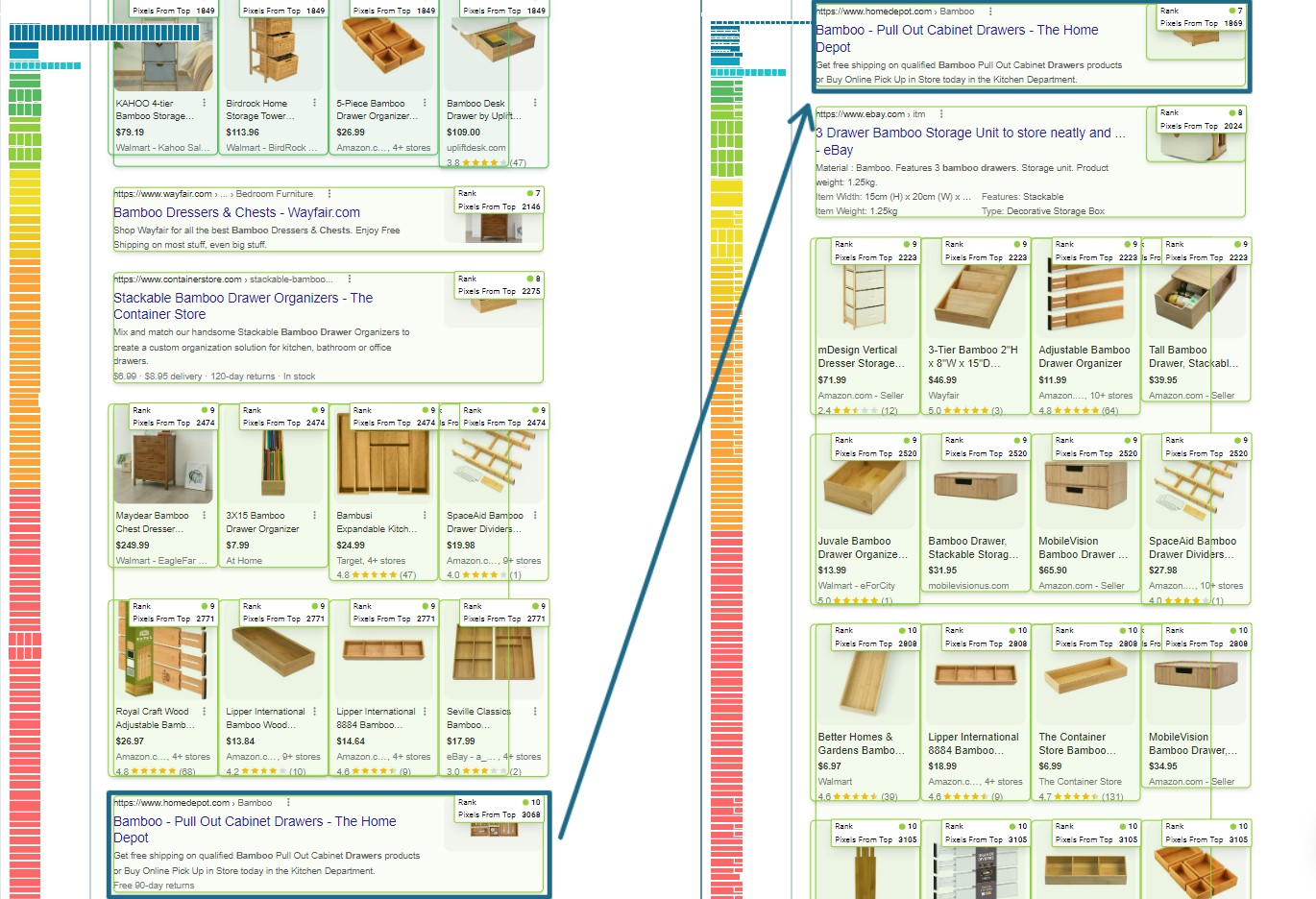Select the Birdrock Home Storage Tower title
Viewport: 1316px width, 899px height.
pyautogui.click(x=260, y=109)
